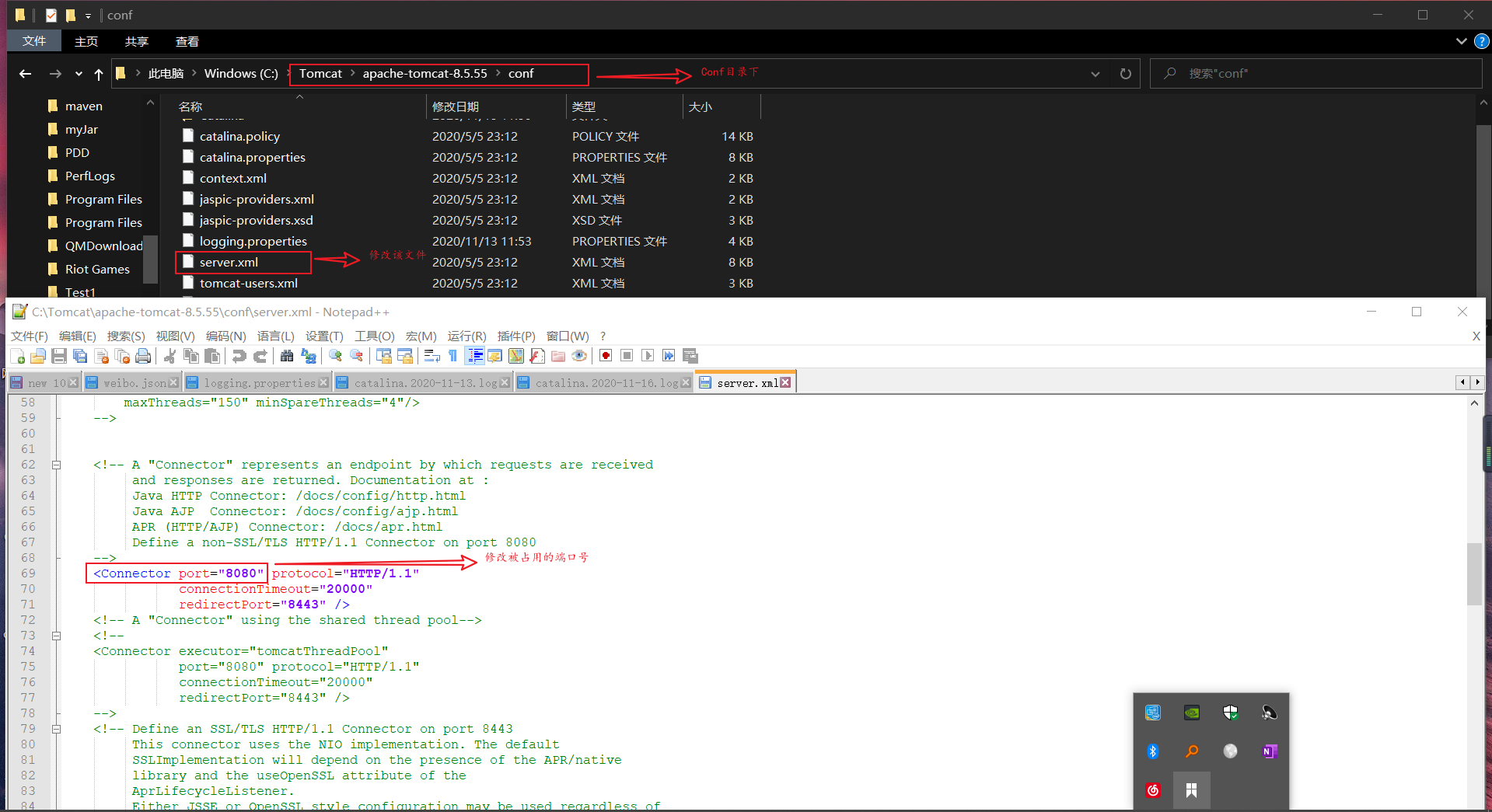Open Quick Access Toolbar customize dropdown
The image size is (1492, 812).
(x=89, y=16)
